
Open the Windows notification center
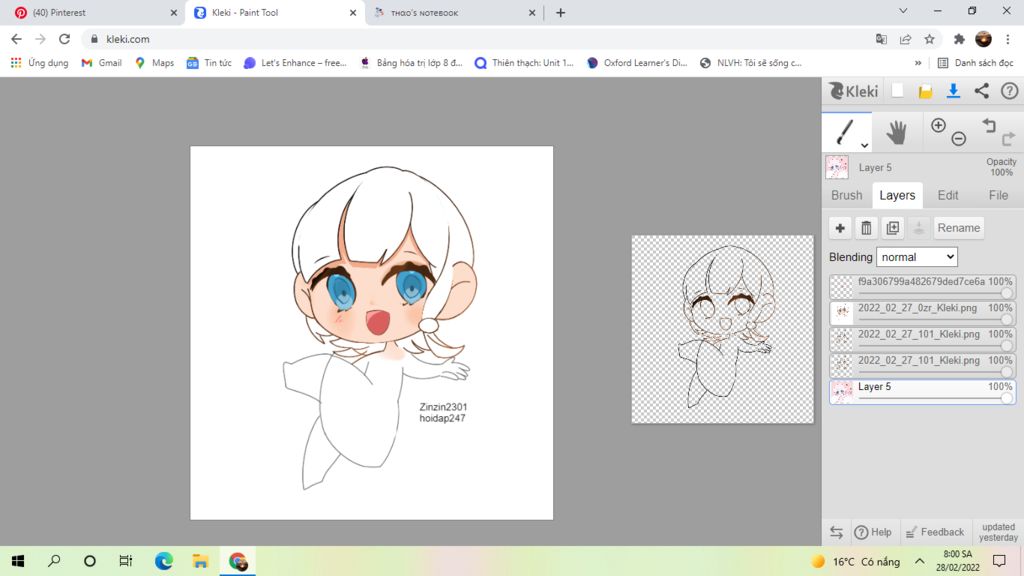pyautogui.click(x=999, y=561)
